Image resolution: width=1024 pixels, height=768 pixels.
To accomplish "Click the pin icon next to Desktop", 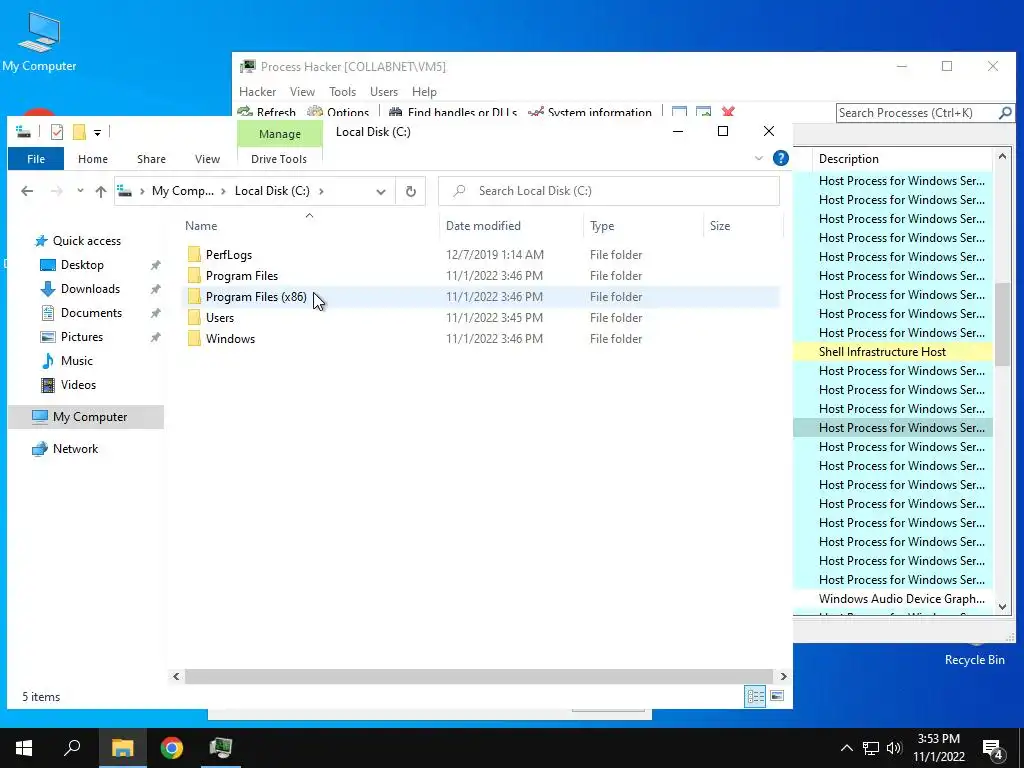I will (155, 265).
